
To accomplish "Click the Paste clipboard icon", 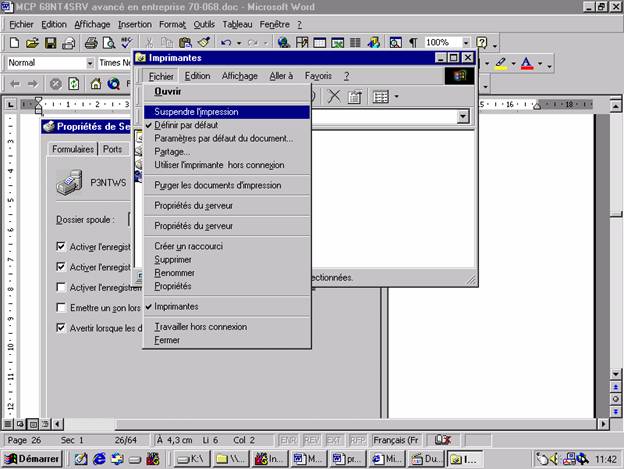I will click(185, 43).
